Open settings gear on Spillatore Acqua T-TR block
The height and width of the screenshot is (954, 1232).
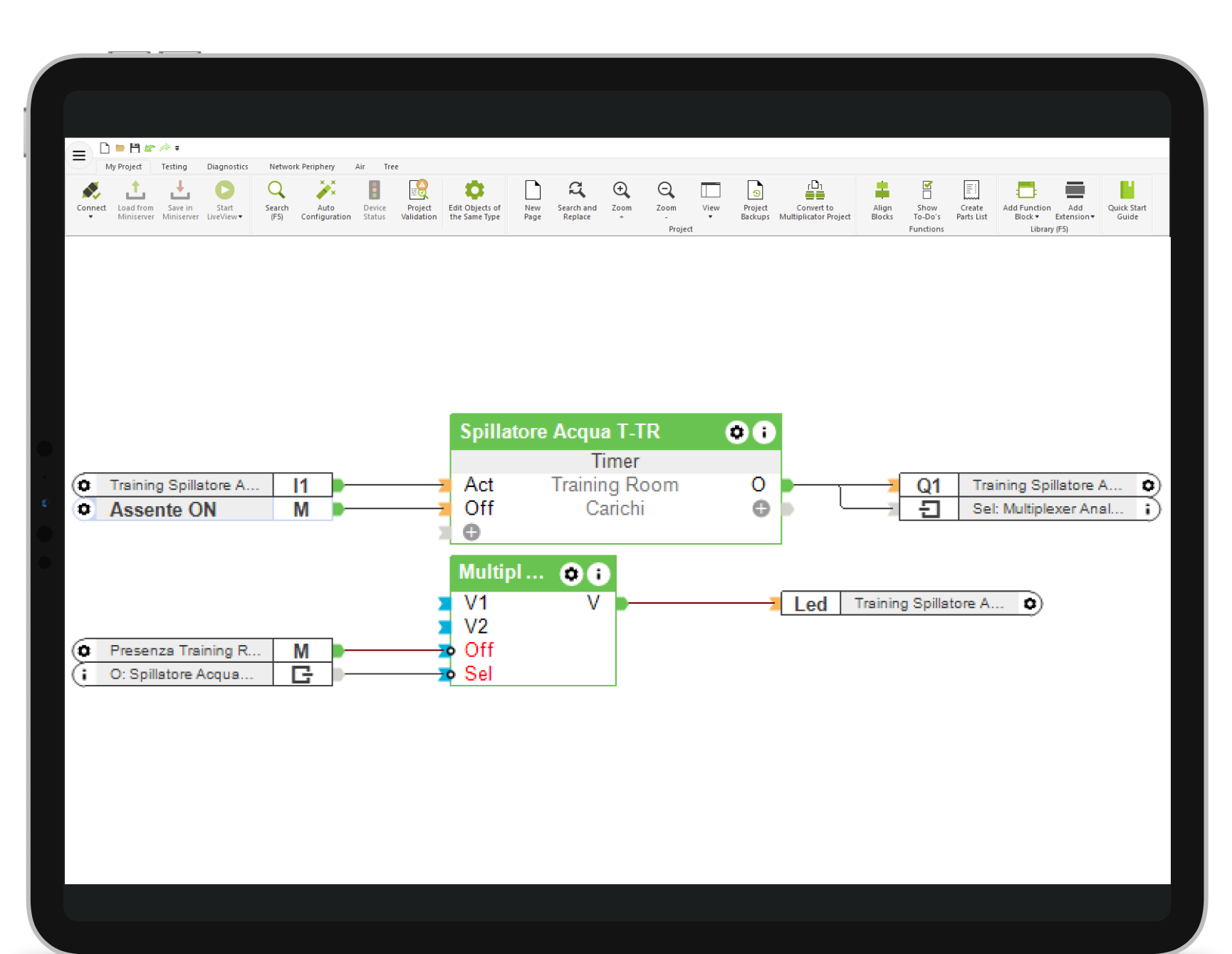(x=736, y=432)
